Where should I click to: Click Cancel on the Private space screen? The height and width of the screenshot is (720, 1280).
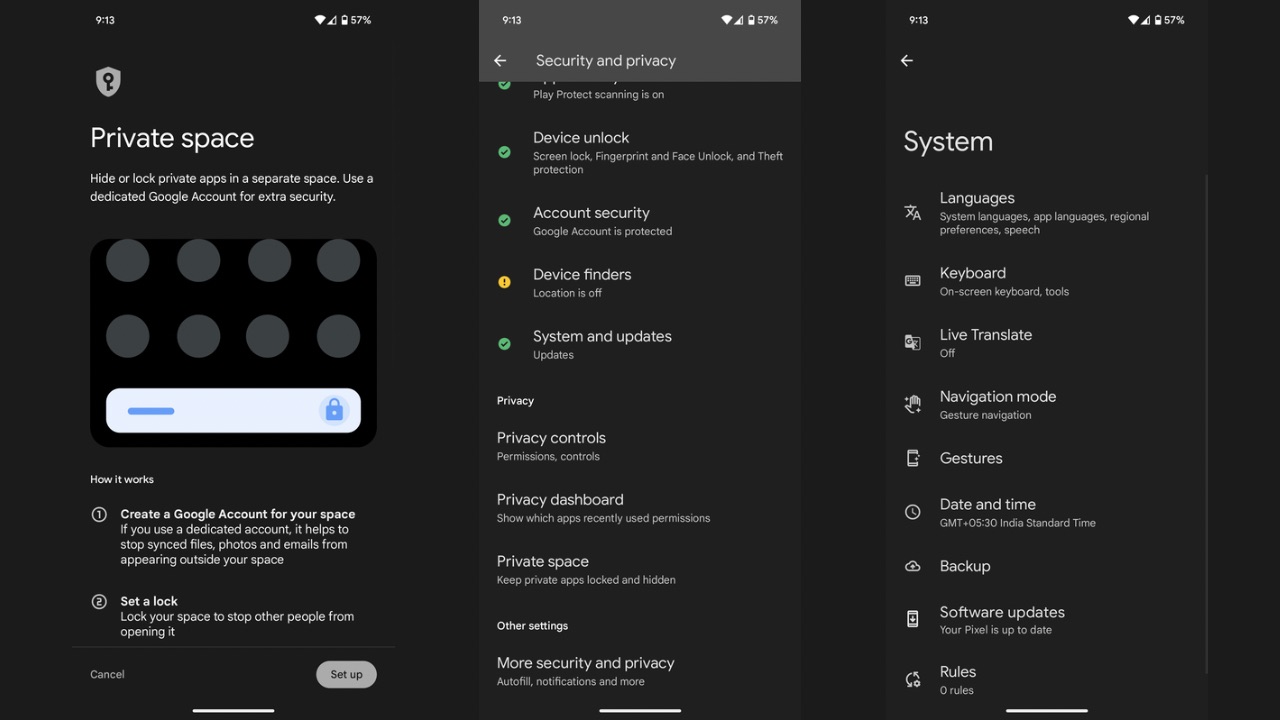(106, 674)
